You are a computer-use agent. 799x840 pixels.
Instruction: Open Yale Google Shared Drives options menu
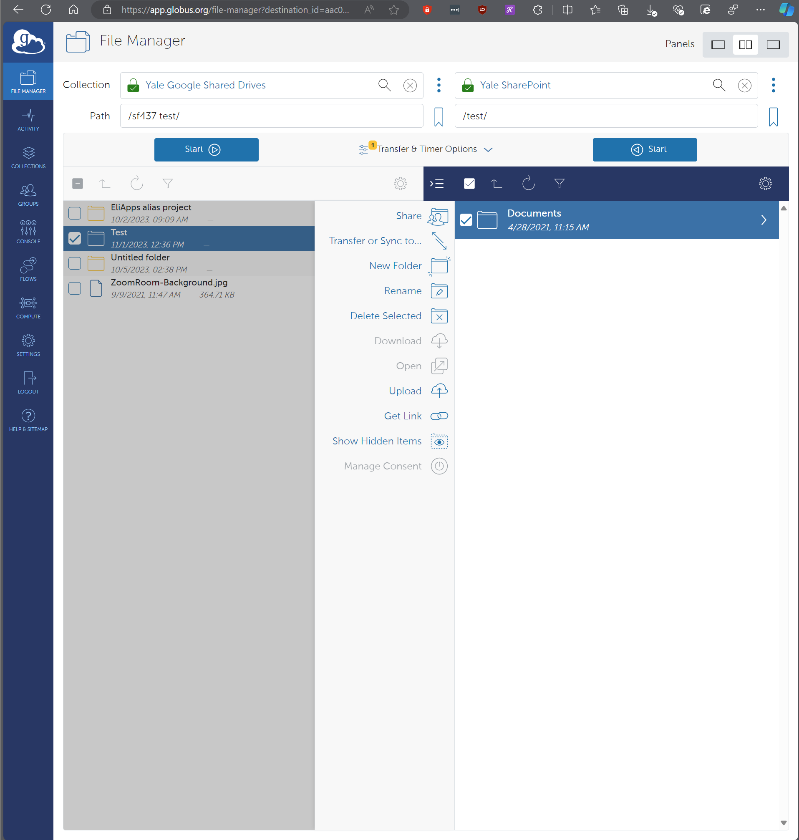tap(438, 85)
